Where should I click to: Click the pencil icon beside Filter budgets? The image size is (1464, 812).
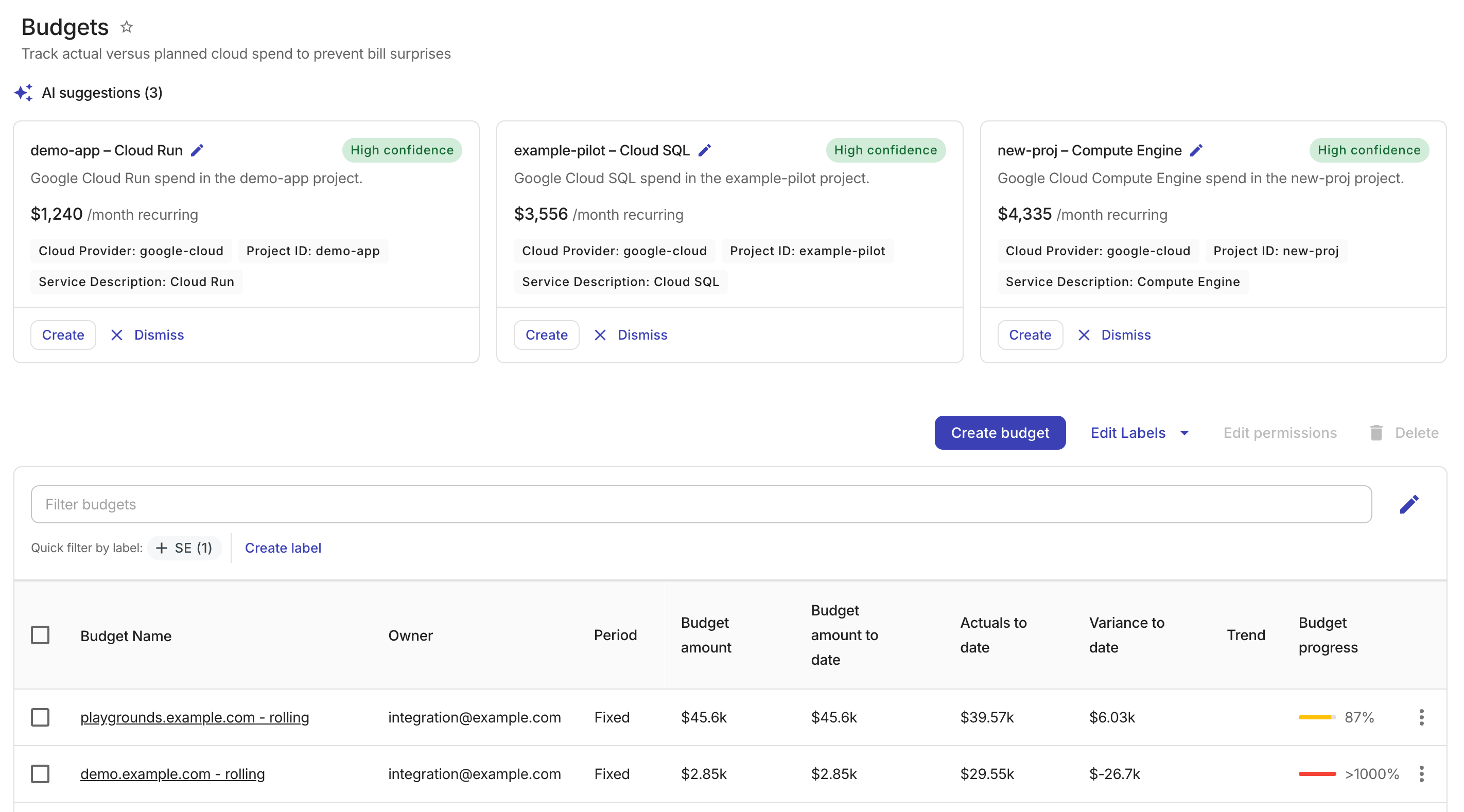(1409, 504)
